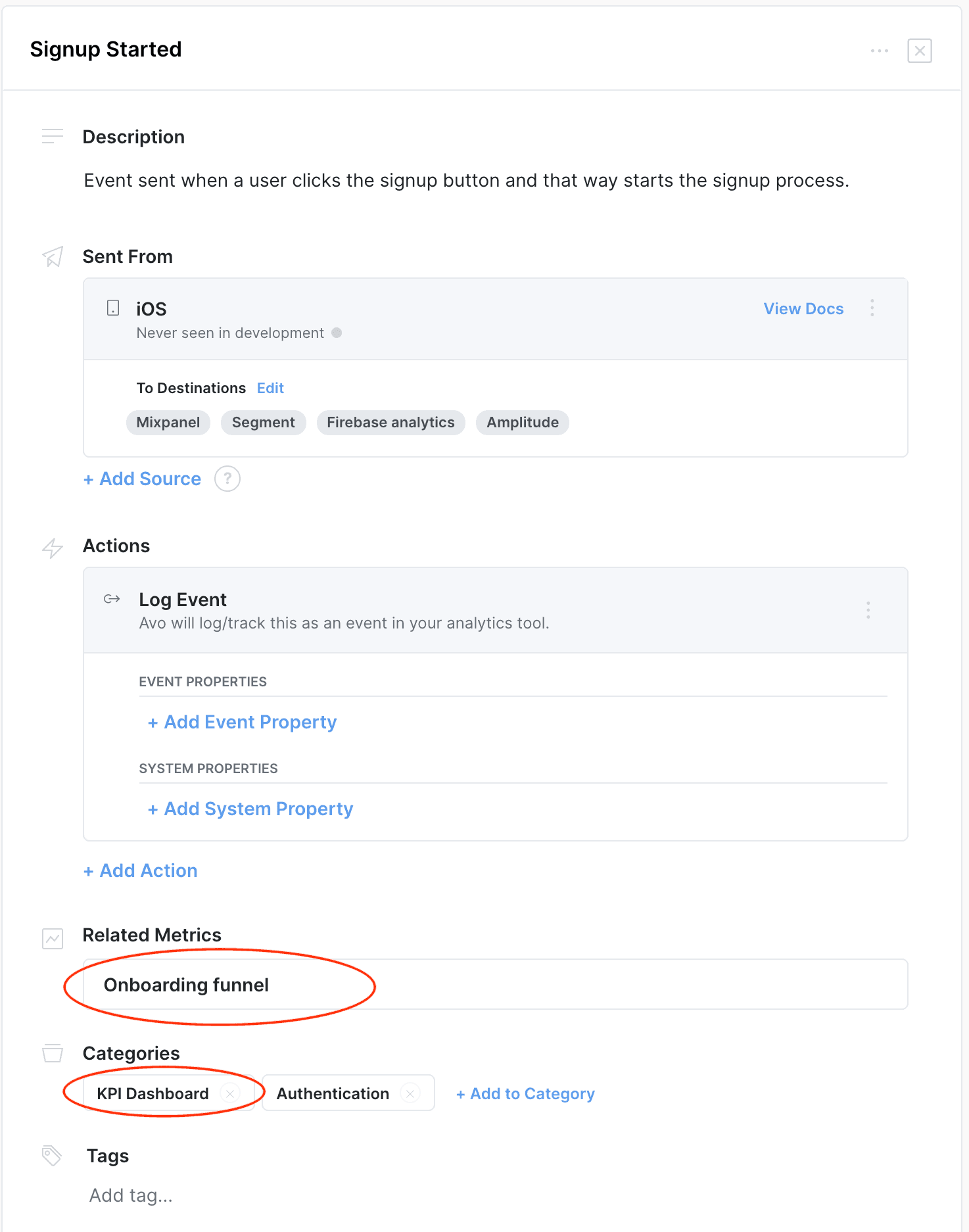Click the Tags label icon
The height and width of the screenshot is (1232, 969).
(52, 1155)
